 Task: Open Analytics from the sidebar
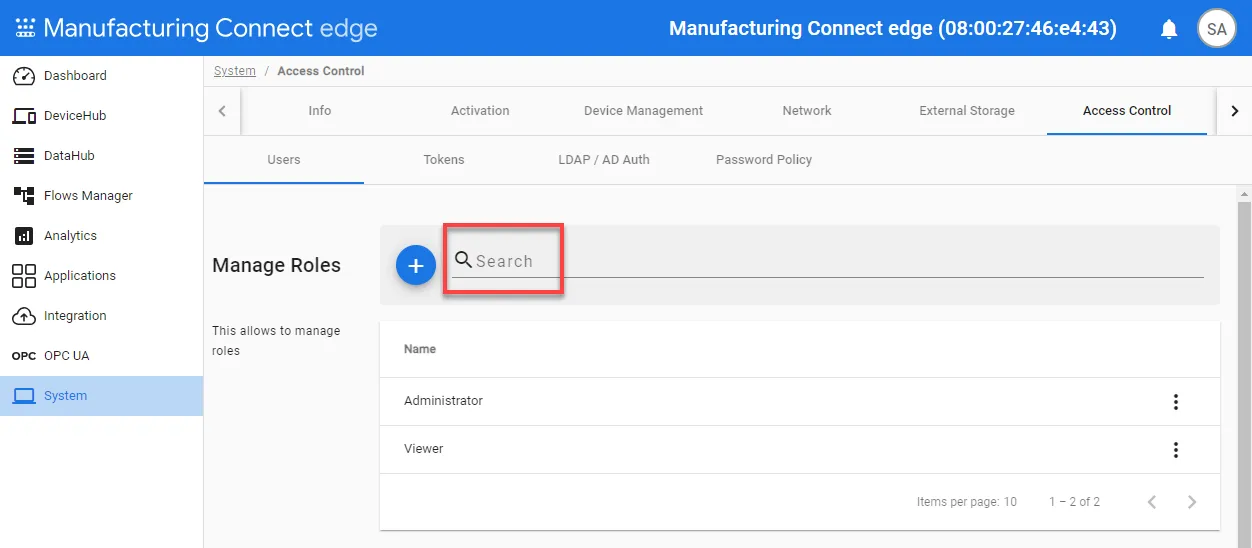click(101, 236)
